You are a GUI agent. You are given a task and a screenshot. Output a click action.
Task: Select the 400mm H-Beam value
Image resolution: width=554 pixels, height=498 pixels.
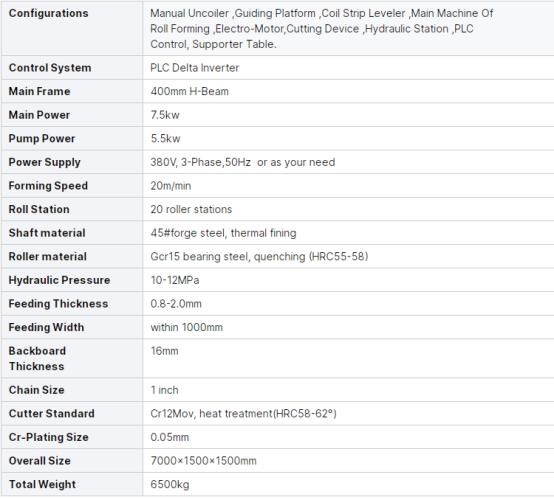coord(189,91)
